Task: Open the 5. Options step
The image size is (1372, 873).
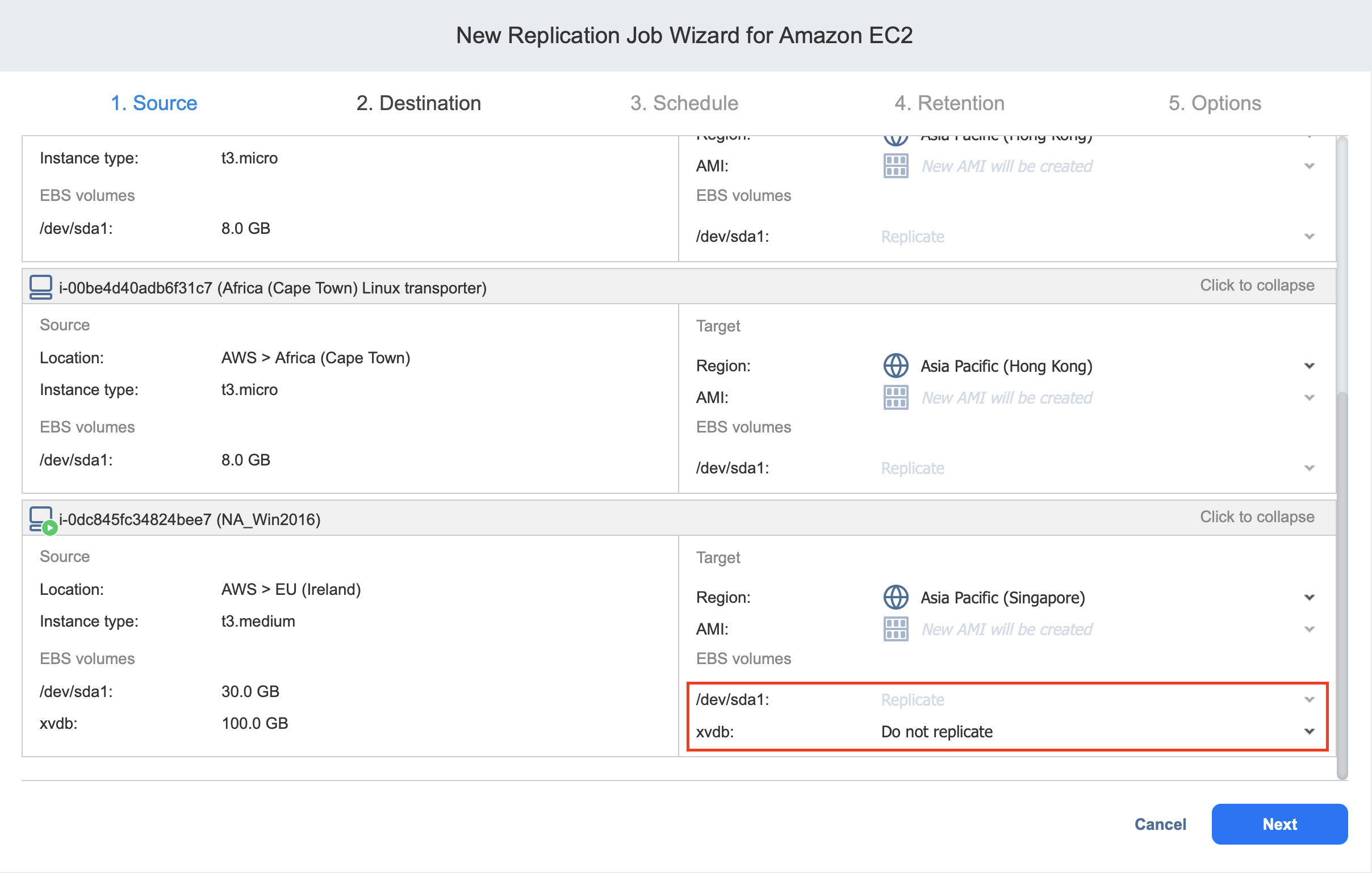Action: pos(1214,103)
